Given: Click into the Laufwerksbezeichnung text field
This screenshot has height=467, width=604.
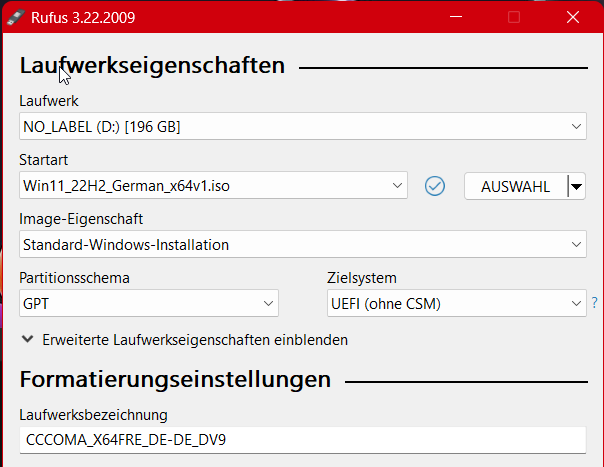Looking at the screenshot, I should 302,440.
